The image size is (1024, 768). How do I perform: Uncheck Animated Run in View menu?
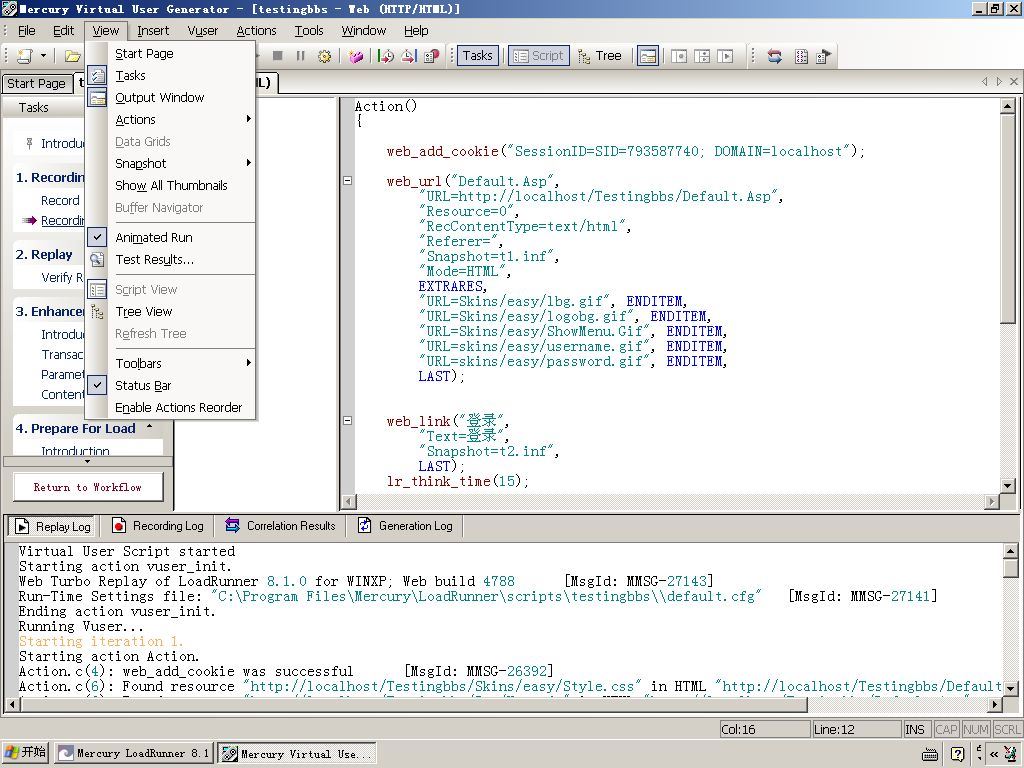pyautogui.click(x=154, y=238)
